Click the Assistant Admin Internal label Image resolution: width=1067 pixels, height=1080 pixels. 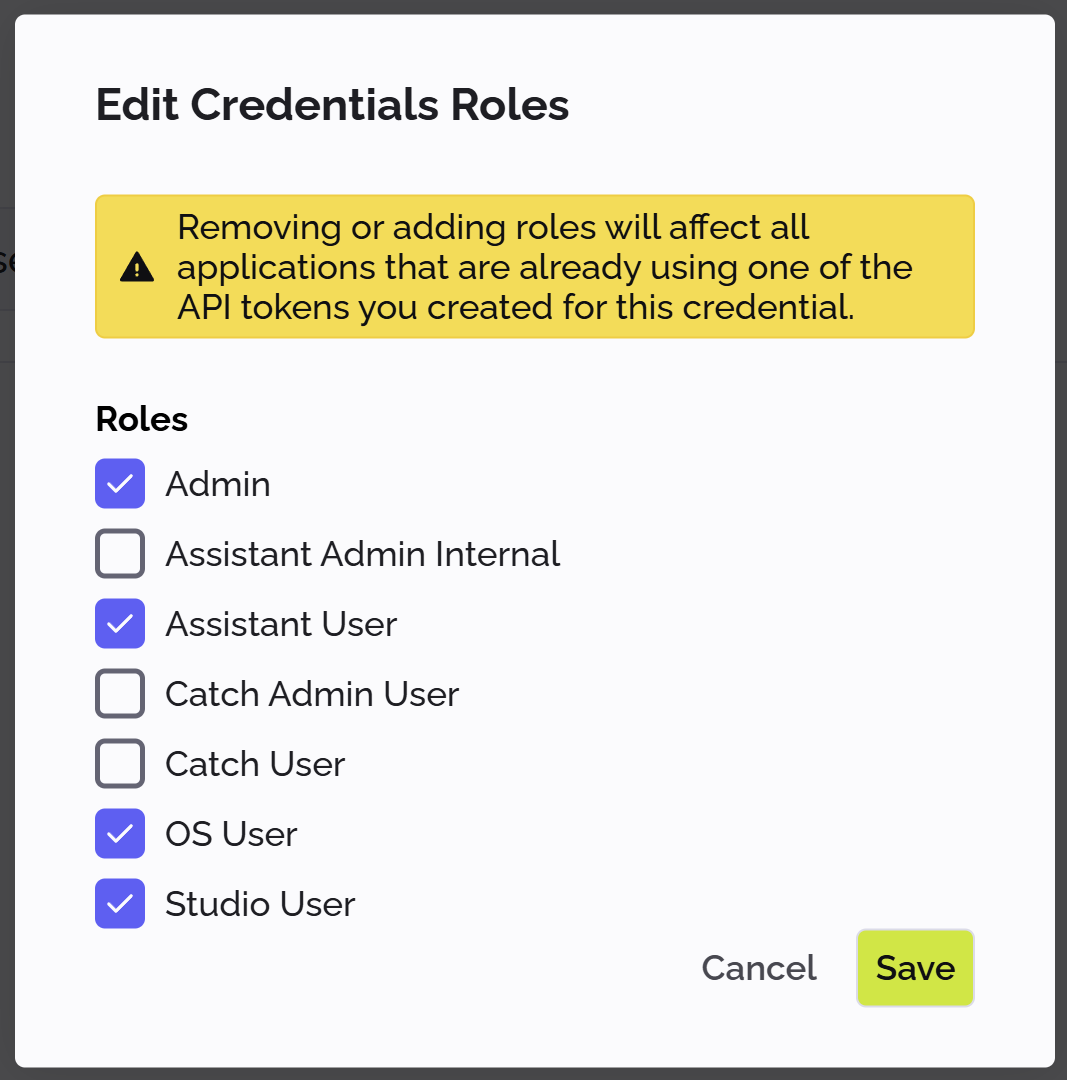[x=363, y=553]
